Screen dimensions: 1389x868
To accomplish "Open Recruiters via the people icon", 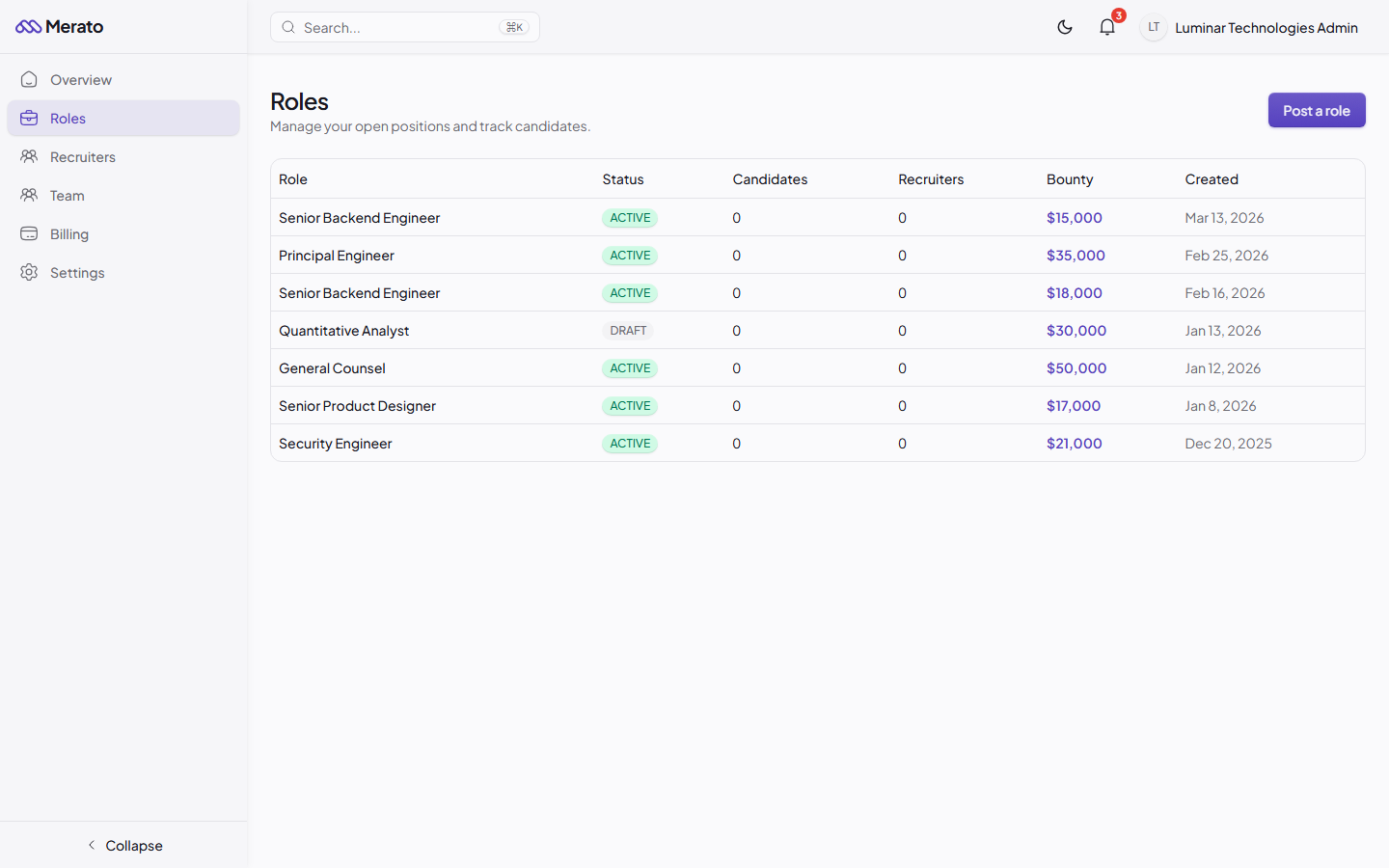I will tap(29, 156).
